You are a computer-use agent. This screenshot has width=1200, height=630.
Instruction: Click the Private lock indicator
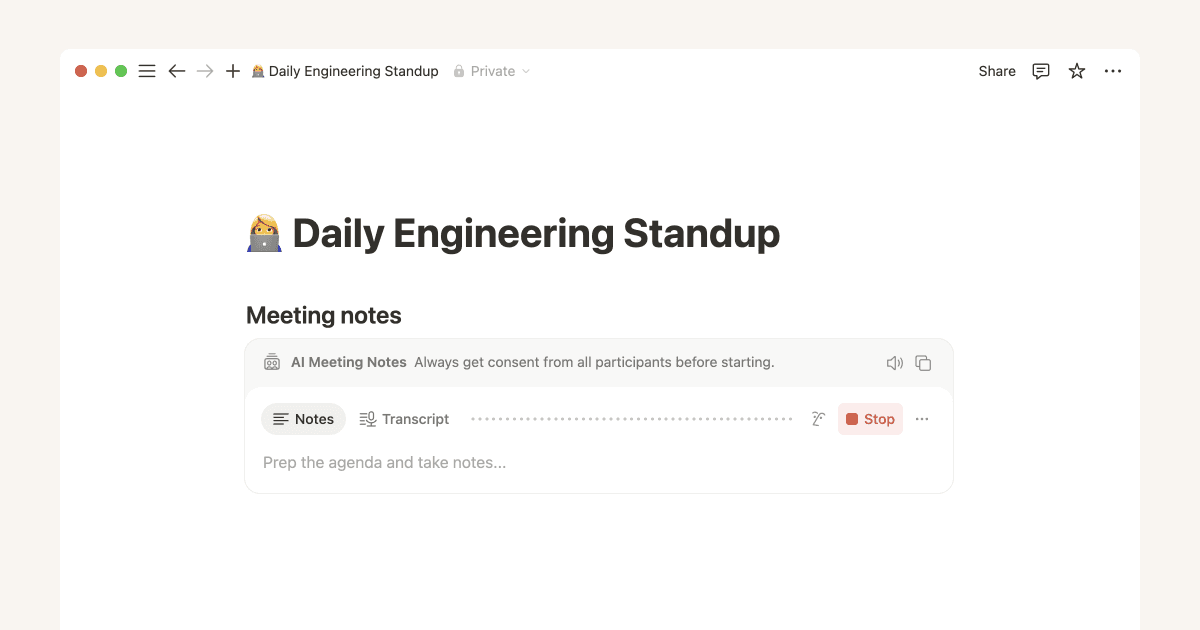(458, 71)
